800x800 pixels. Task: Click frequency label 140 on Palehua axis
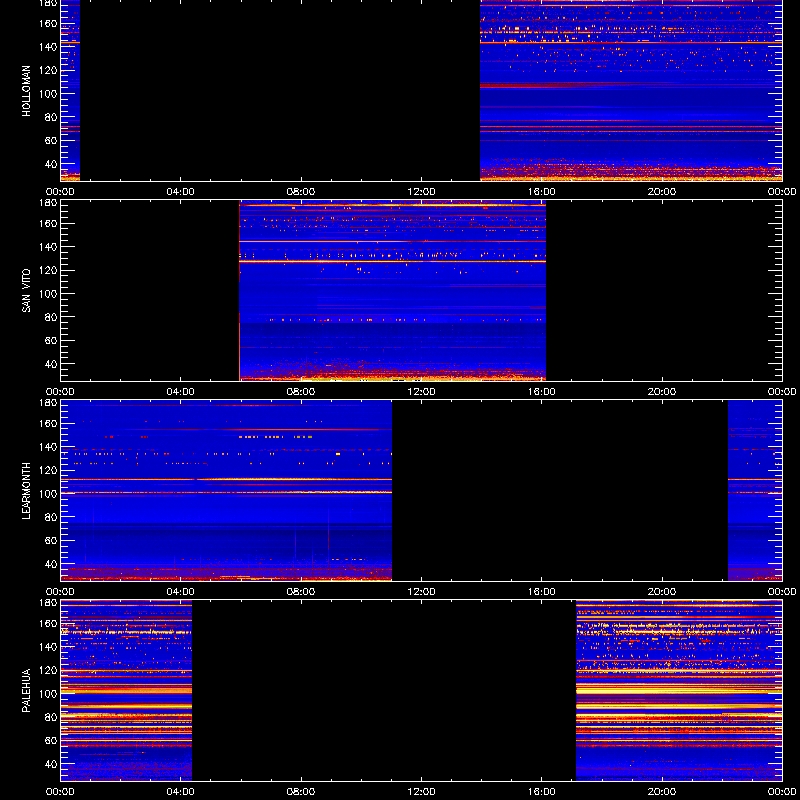point(50,647)
